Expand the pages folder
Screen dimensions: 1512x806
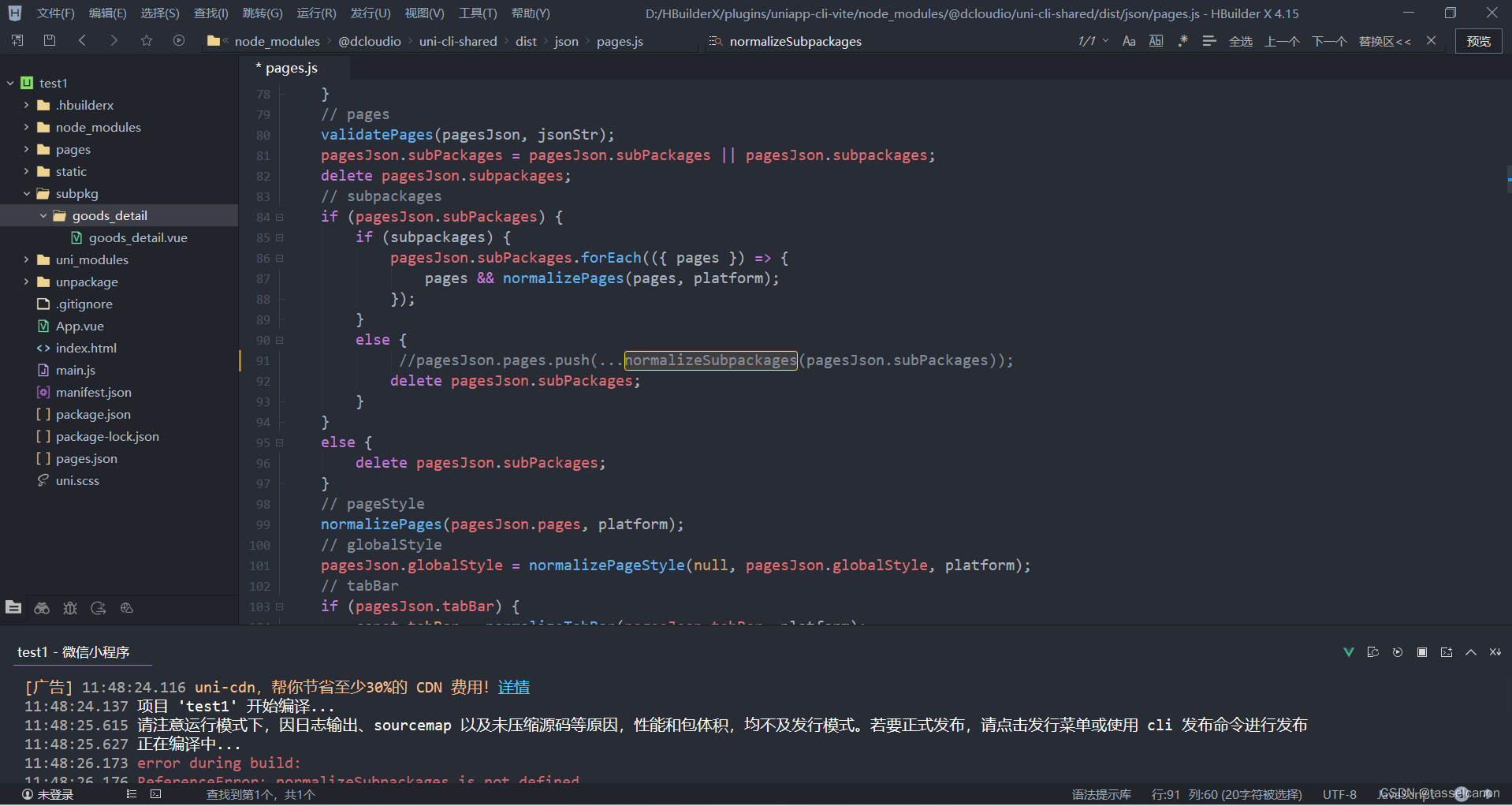pos(26,149)
